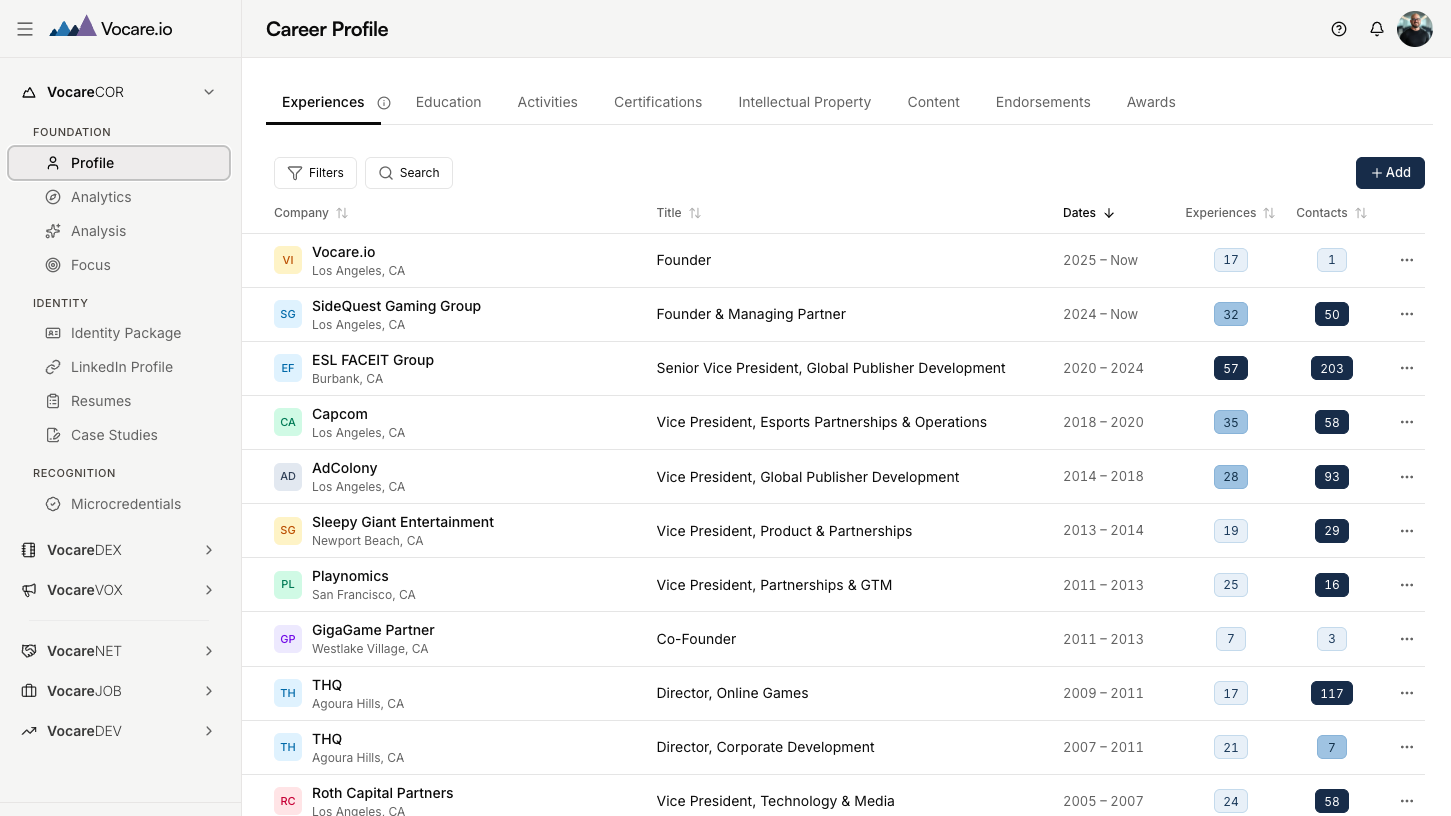Sort by Title column arrows

pyautogui.click(x=695, y=213)
